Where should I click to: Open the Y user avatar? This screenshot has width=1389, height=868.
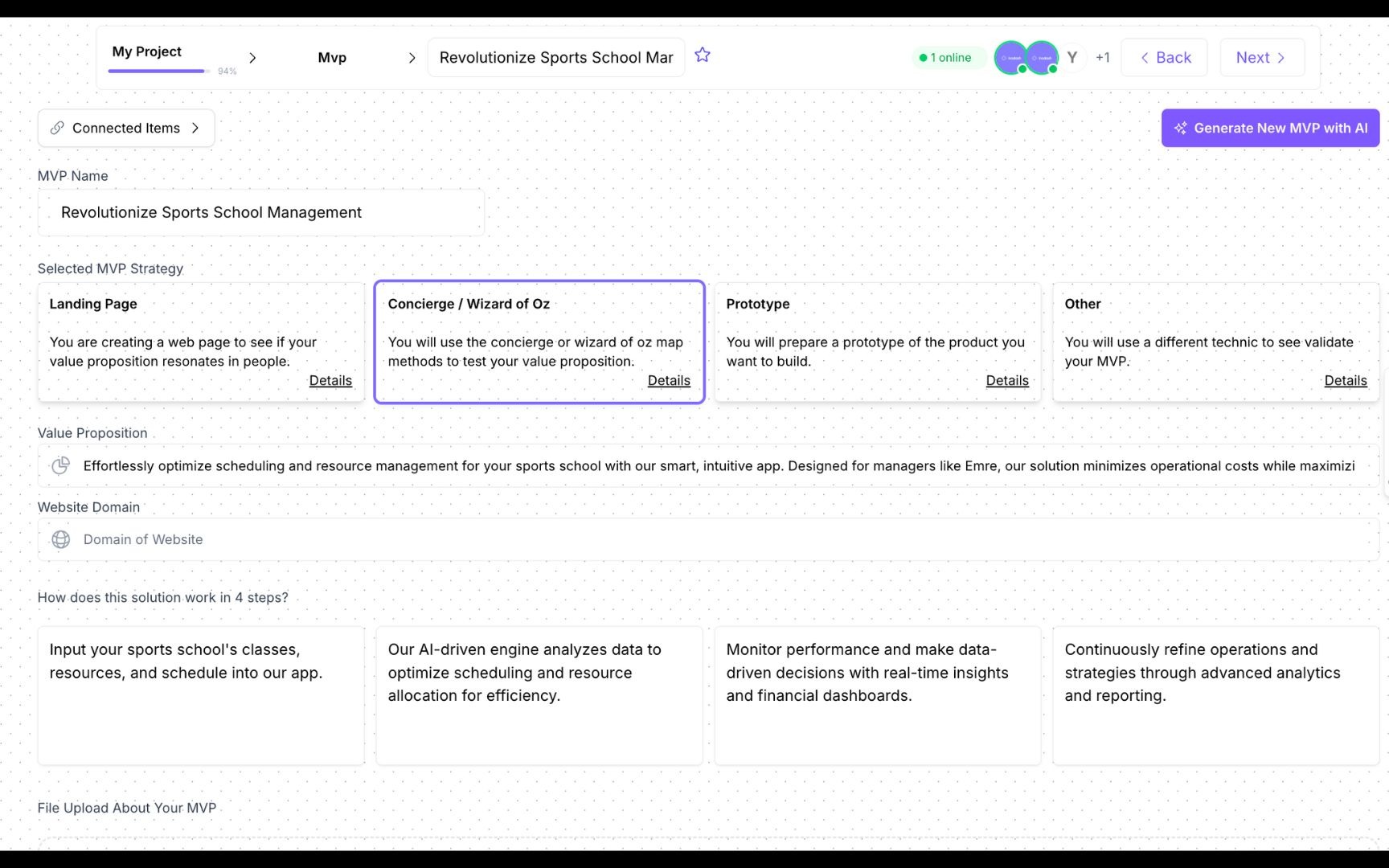[1072, 57]
